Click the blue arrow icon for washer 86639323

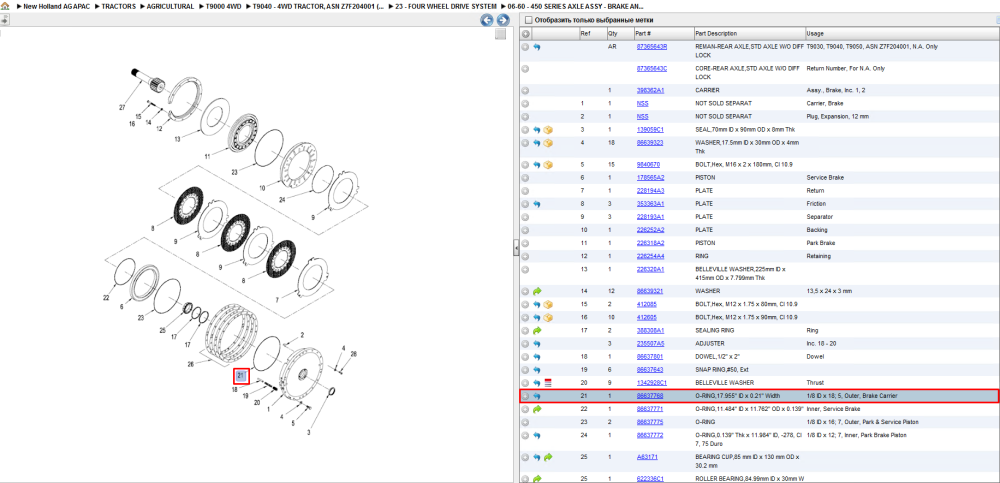(x=537, y=143)
